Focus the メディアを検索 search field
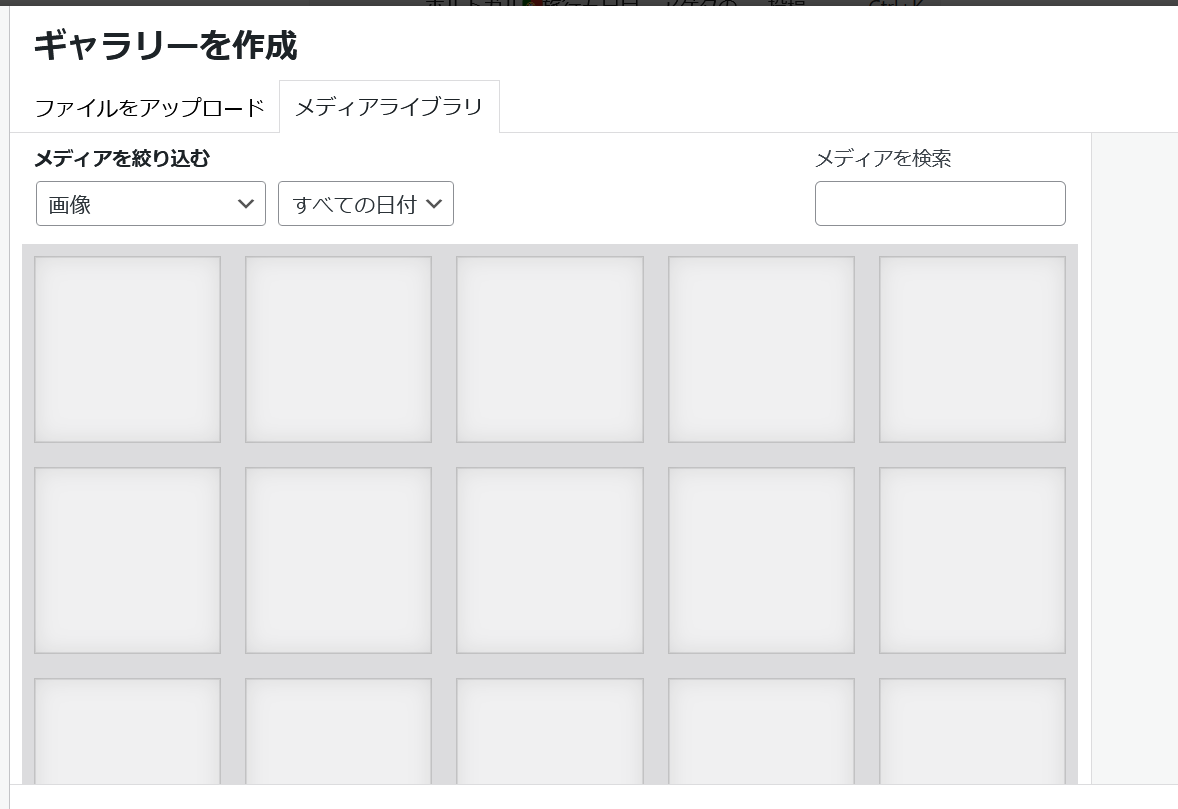 pos(940,204)
